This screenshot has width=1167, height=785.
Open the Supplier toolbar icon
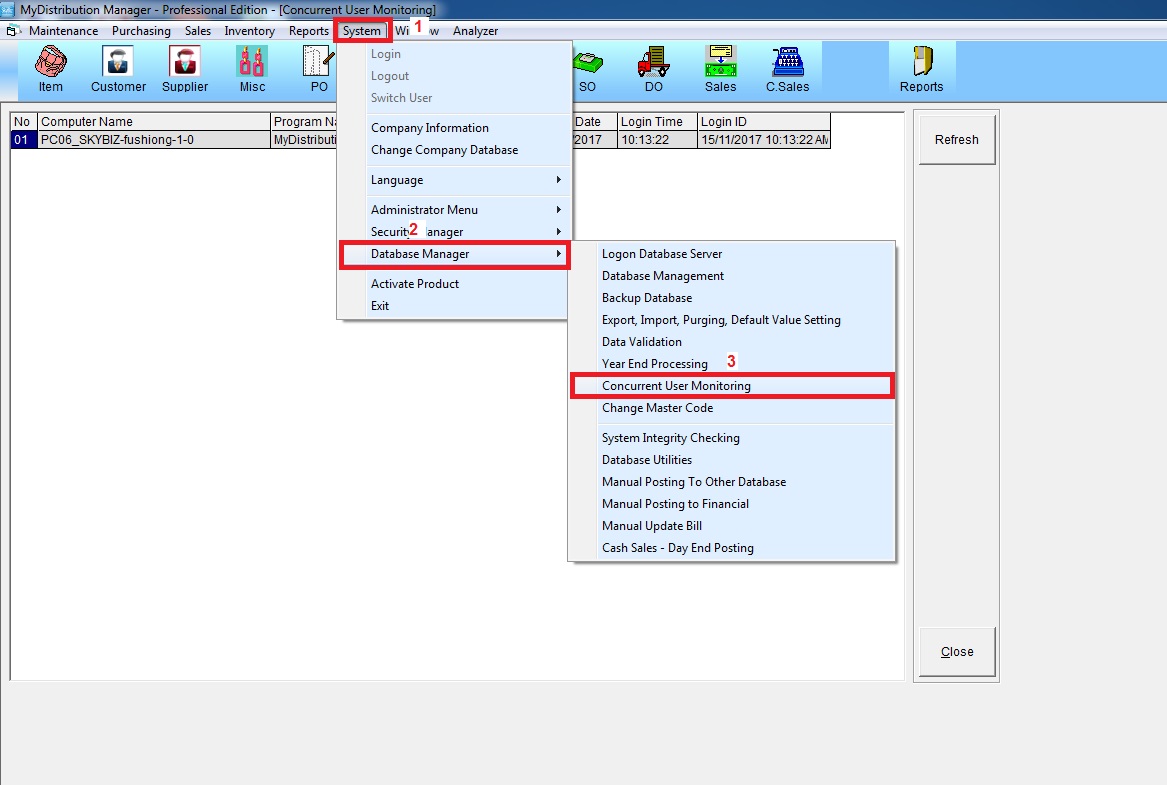click(185, 69)
